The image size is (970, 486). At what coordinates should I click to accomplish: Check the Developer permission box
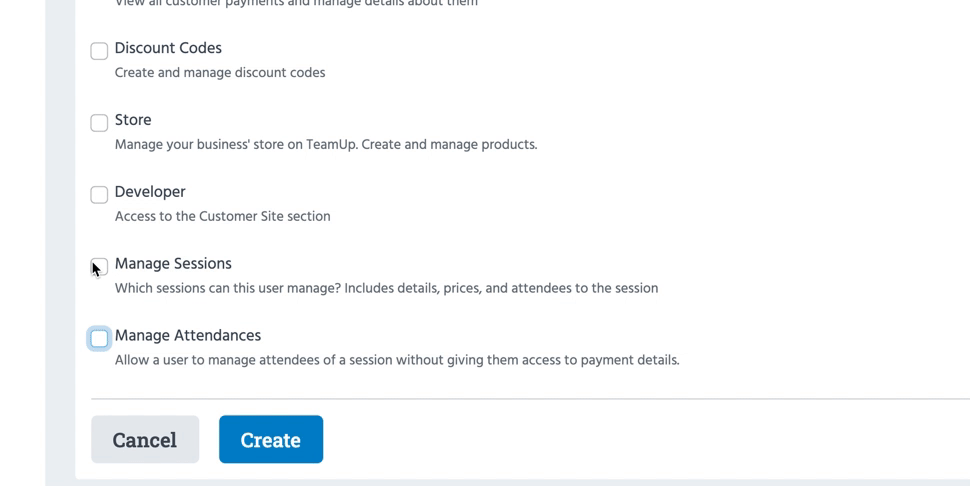[x=99, y=195]
